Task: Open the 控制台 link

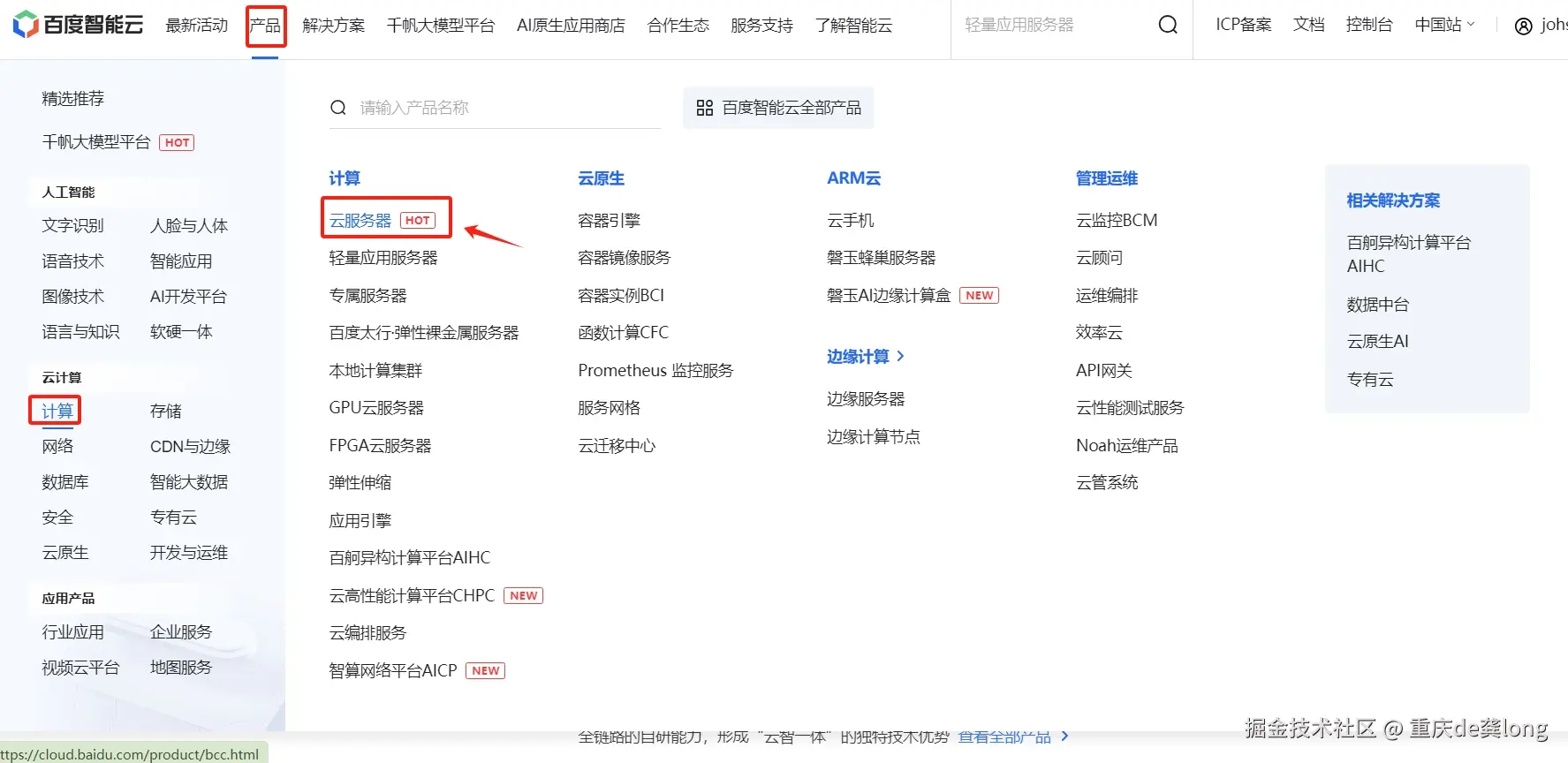Action: click(x=1369, y=25)
